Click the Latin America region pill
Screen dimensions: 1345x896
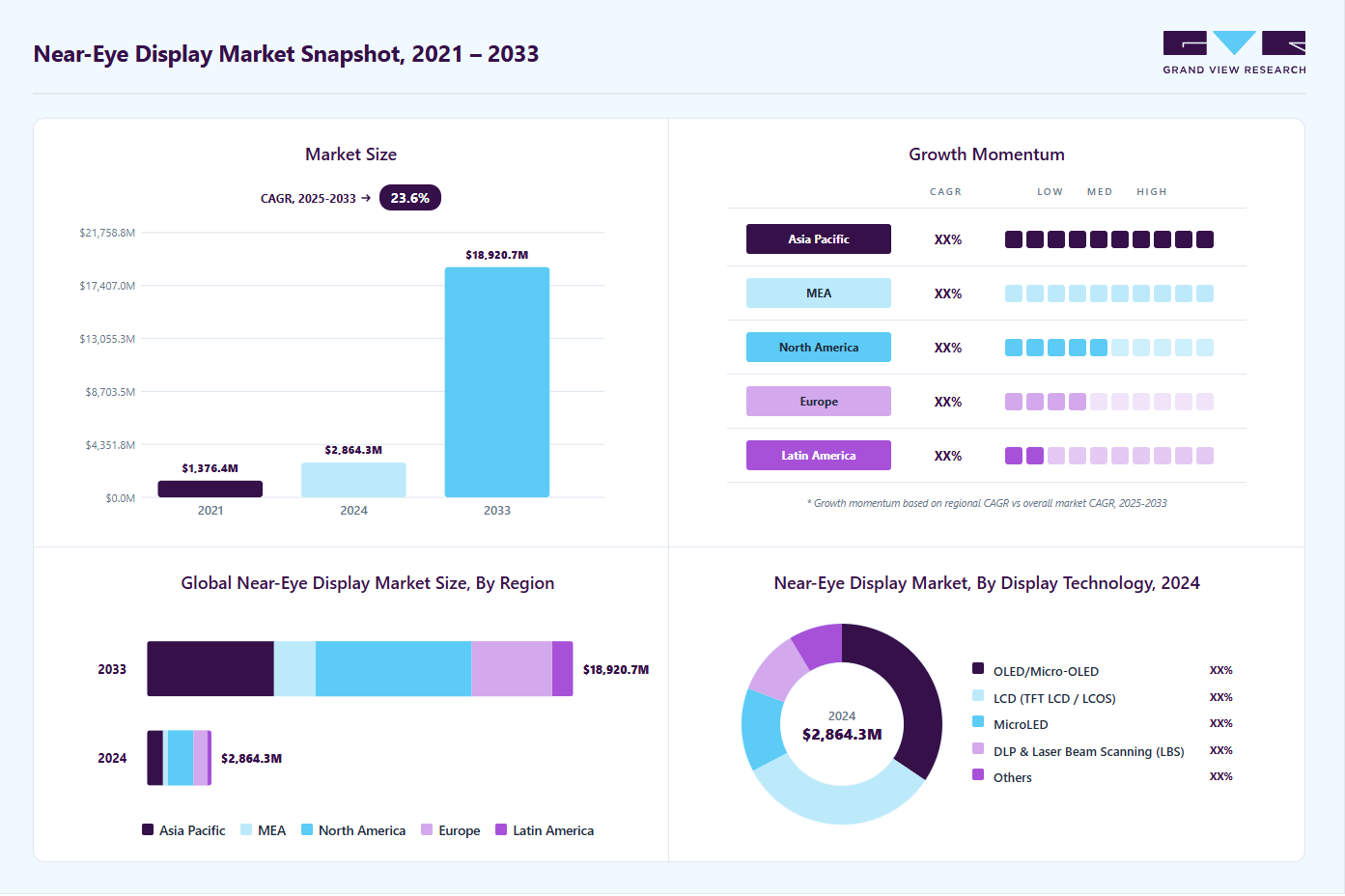tap(819, 456)
